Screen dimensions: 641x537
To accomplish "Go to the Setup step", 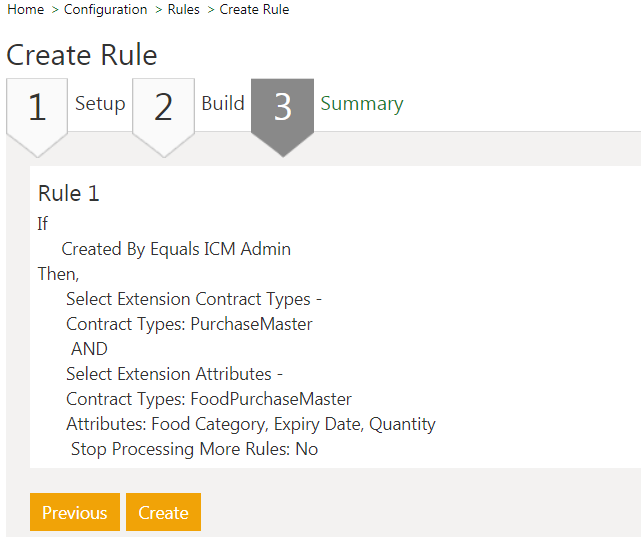I will tap(100, 104).
